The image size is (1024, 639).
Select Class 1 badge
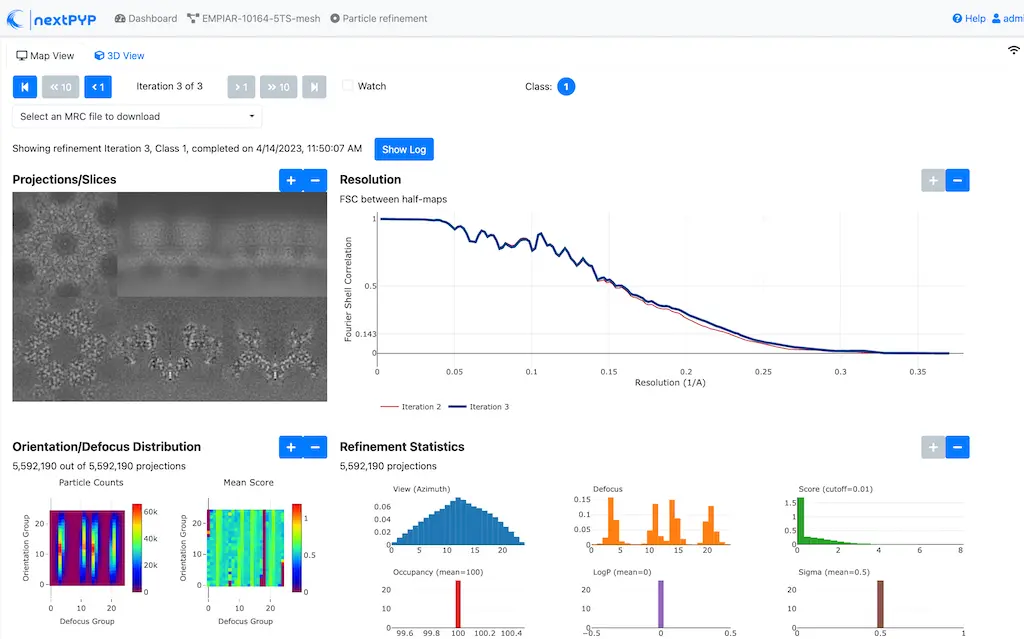(x=566, y=87)
